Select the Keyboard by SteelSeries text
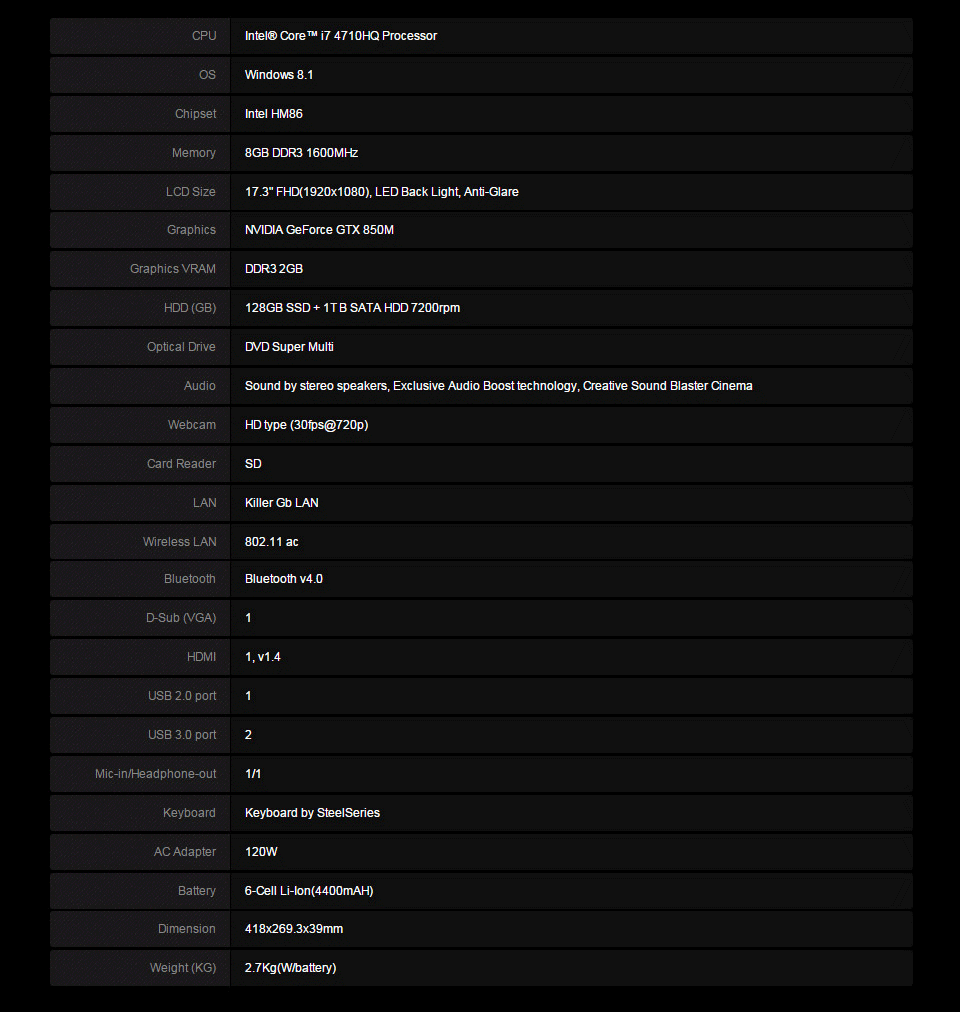The width and height of the screenshot is (960, 1012). (x=312, y=813)
